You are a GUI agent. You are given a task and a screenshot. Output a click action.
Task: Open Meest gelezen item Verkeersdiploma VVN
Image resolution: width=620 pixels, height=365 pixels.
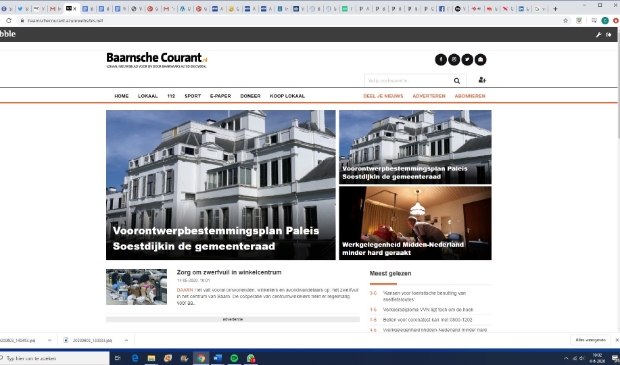click(427, 310)
